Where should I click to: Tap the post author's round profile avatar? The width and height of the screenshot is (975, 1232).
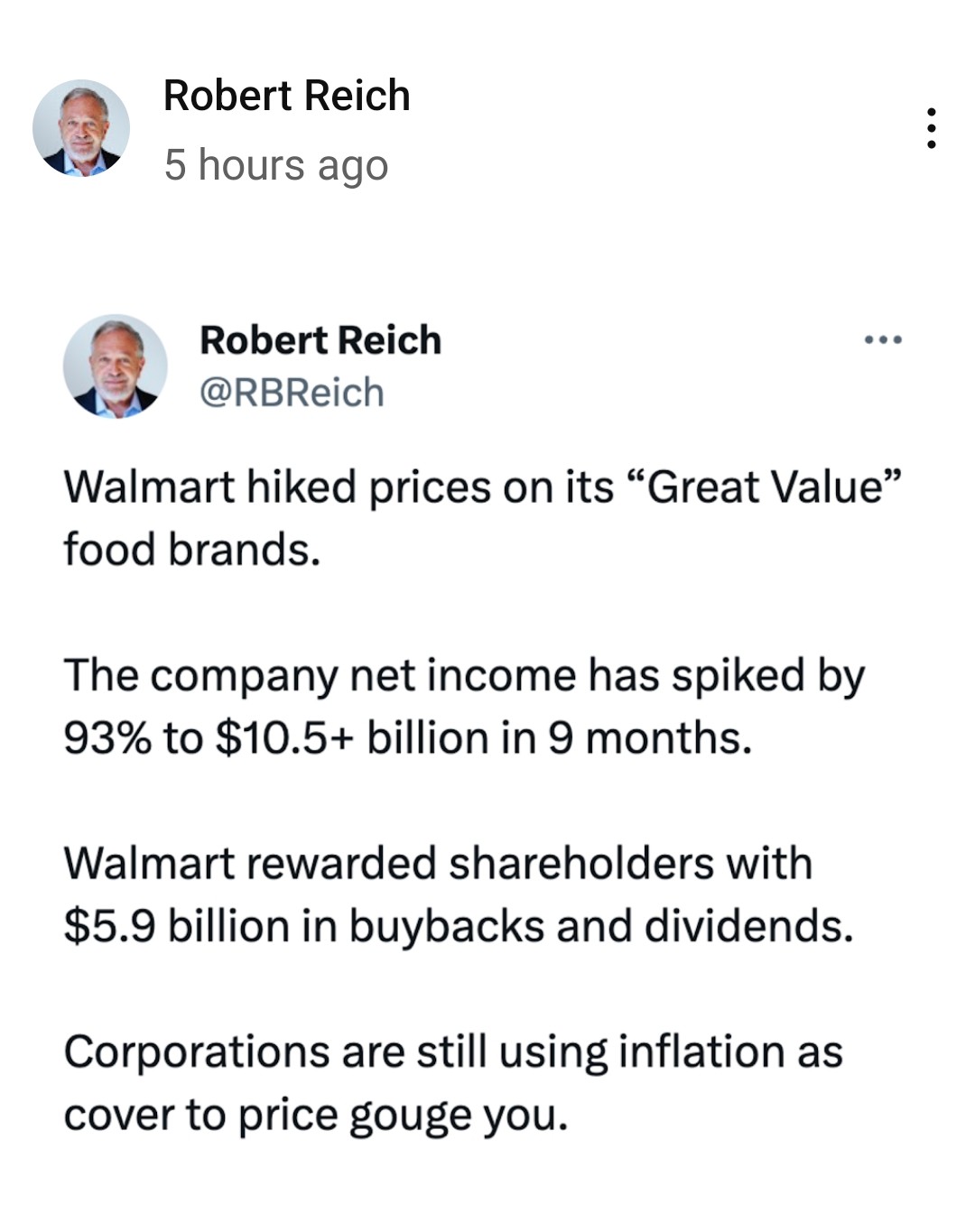(x=81, y=128)
